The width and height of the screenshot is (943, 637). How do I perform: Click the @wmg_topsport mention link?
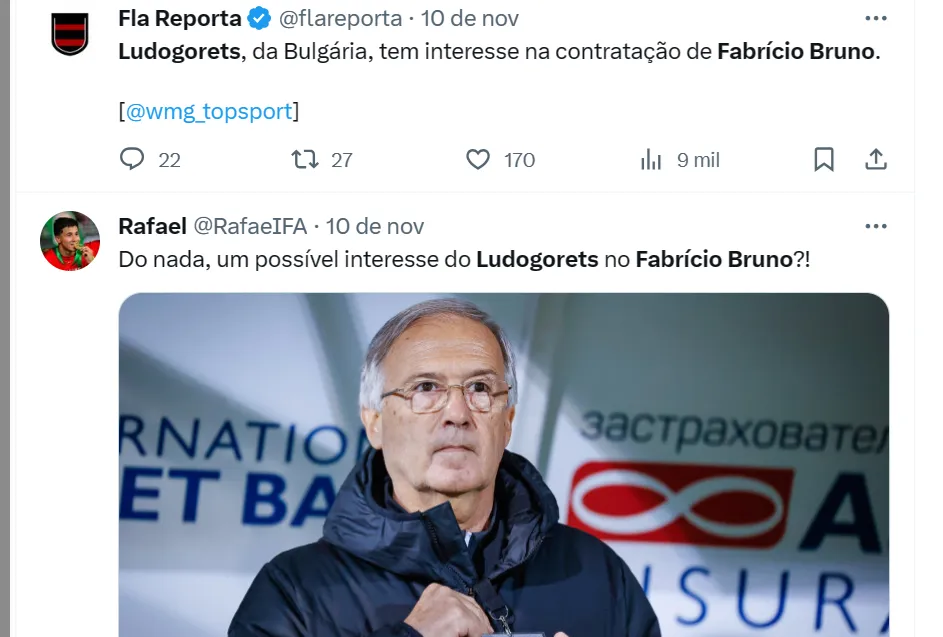click(209, 111)
